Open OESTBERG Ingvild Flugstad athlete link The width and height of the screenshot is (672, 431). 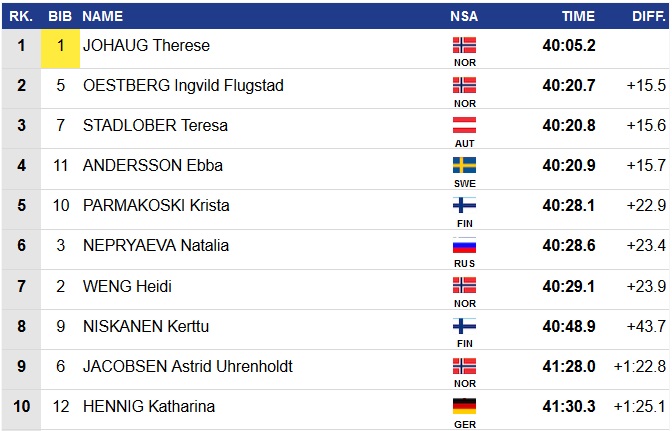[x=183, y=86]
